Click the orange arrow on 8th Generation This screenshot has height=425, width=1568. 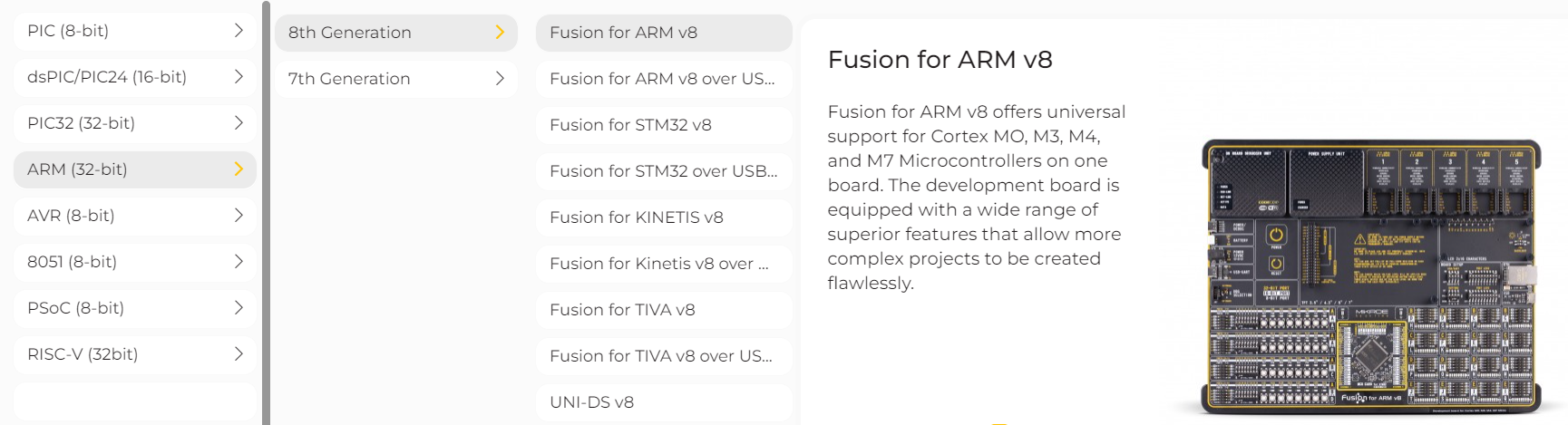coord(500,33)
